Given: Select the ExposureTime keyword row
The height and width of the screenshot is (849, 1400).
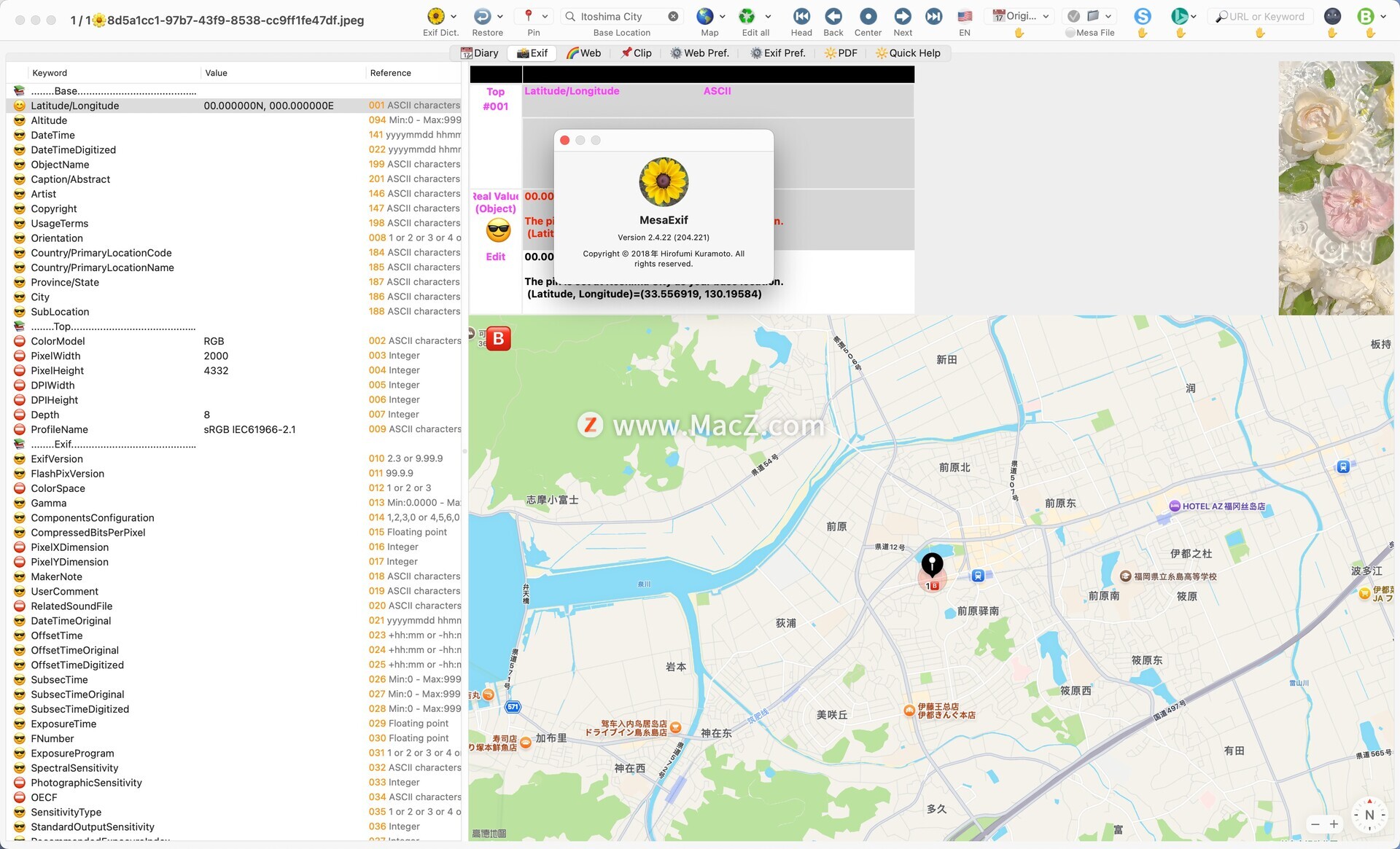Looking at the screenshot, I should (x=234, y=724).
